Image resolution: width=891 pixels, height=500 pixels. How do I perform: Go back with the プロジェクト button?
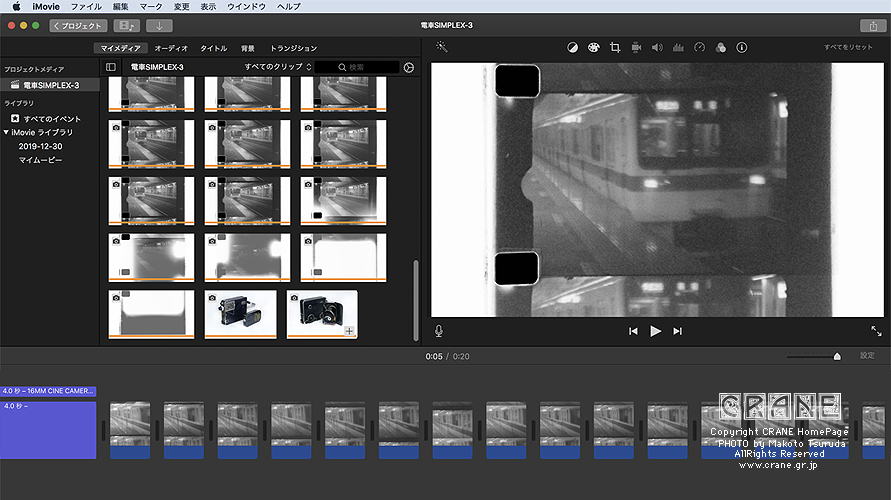tap(80, 25)
